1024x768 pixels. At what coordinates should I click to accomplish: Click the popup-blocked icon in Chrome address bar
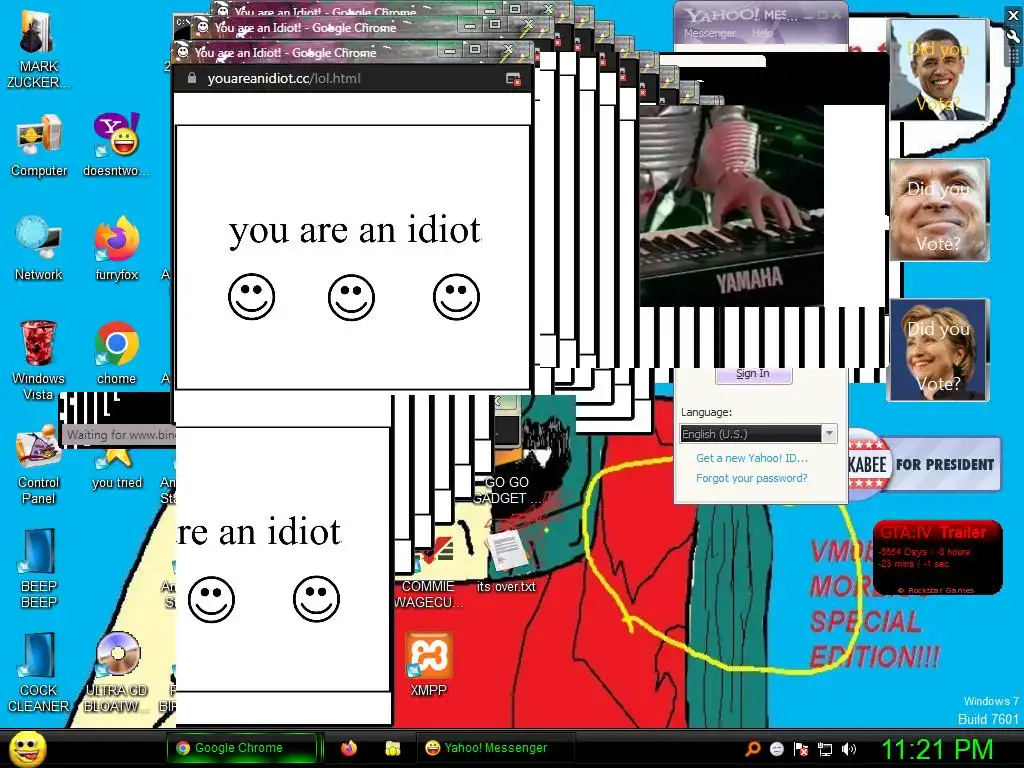513,79
